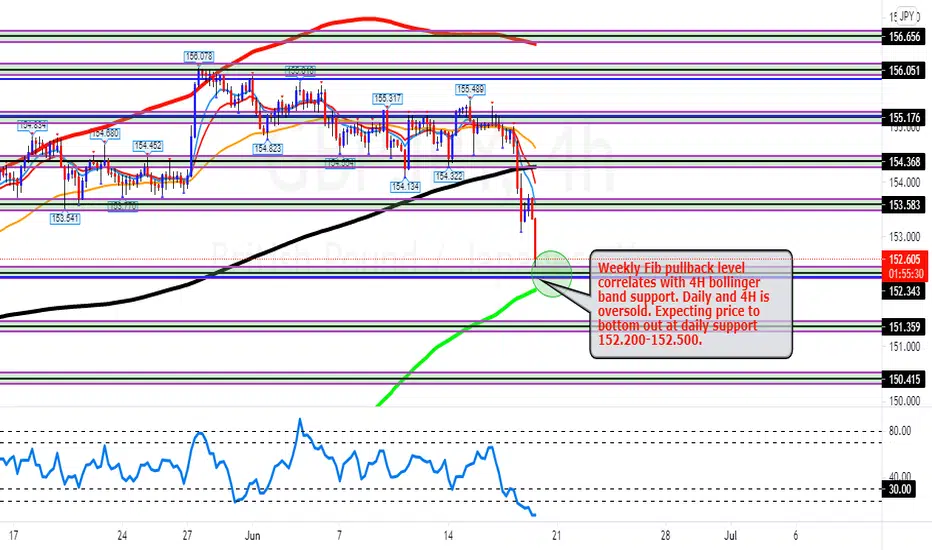Click the current price label 152.605
Image resolution: width=932 pixels, height=550 pixels.
904,259
